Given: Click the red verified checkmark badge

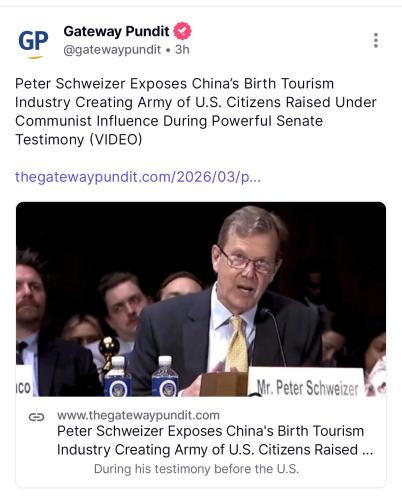Looking at the screenshot, I should 182,31.
